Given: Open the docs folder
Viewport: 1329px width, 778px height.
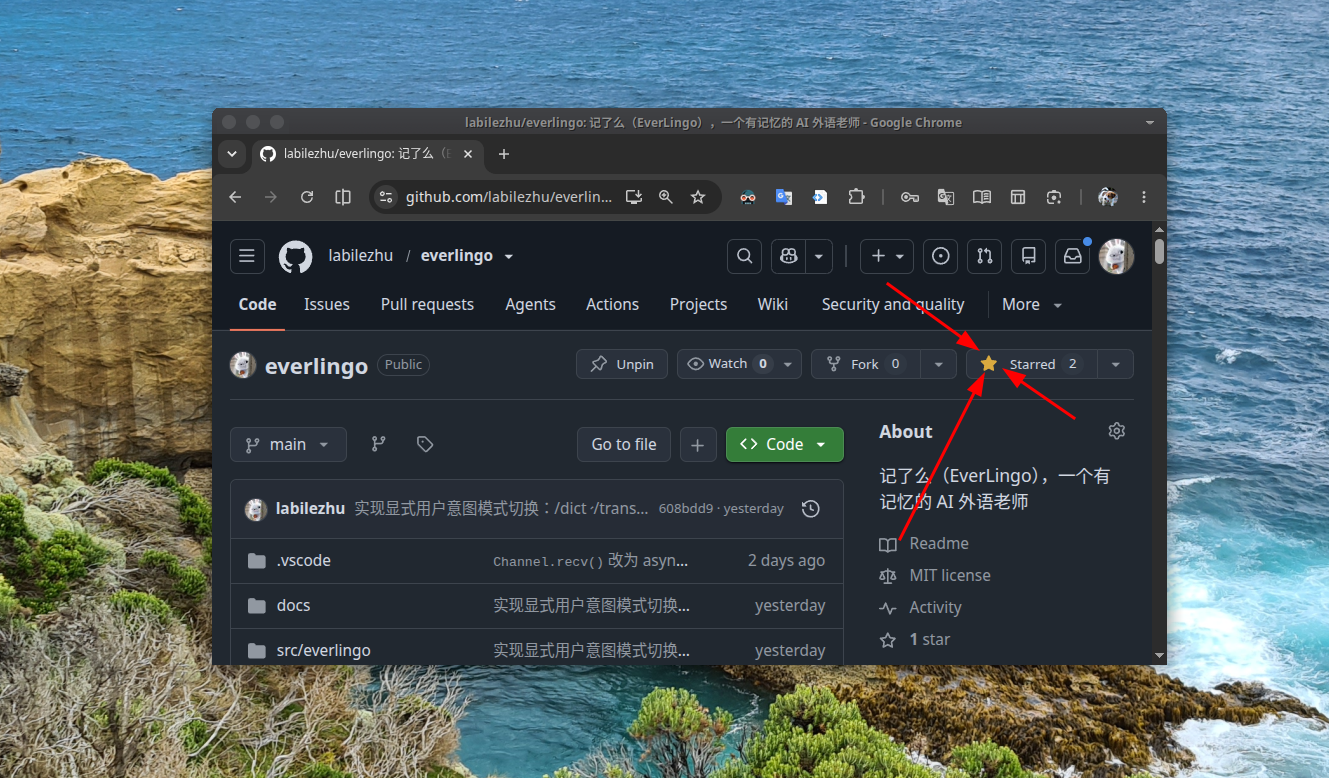Looking at the screenshot, I should [x=293, y=605].
